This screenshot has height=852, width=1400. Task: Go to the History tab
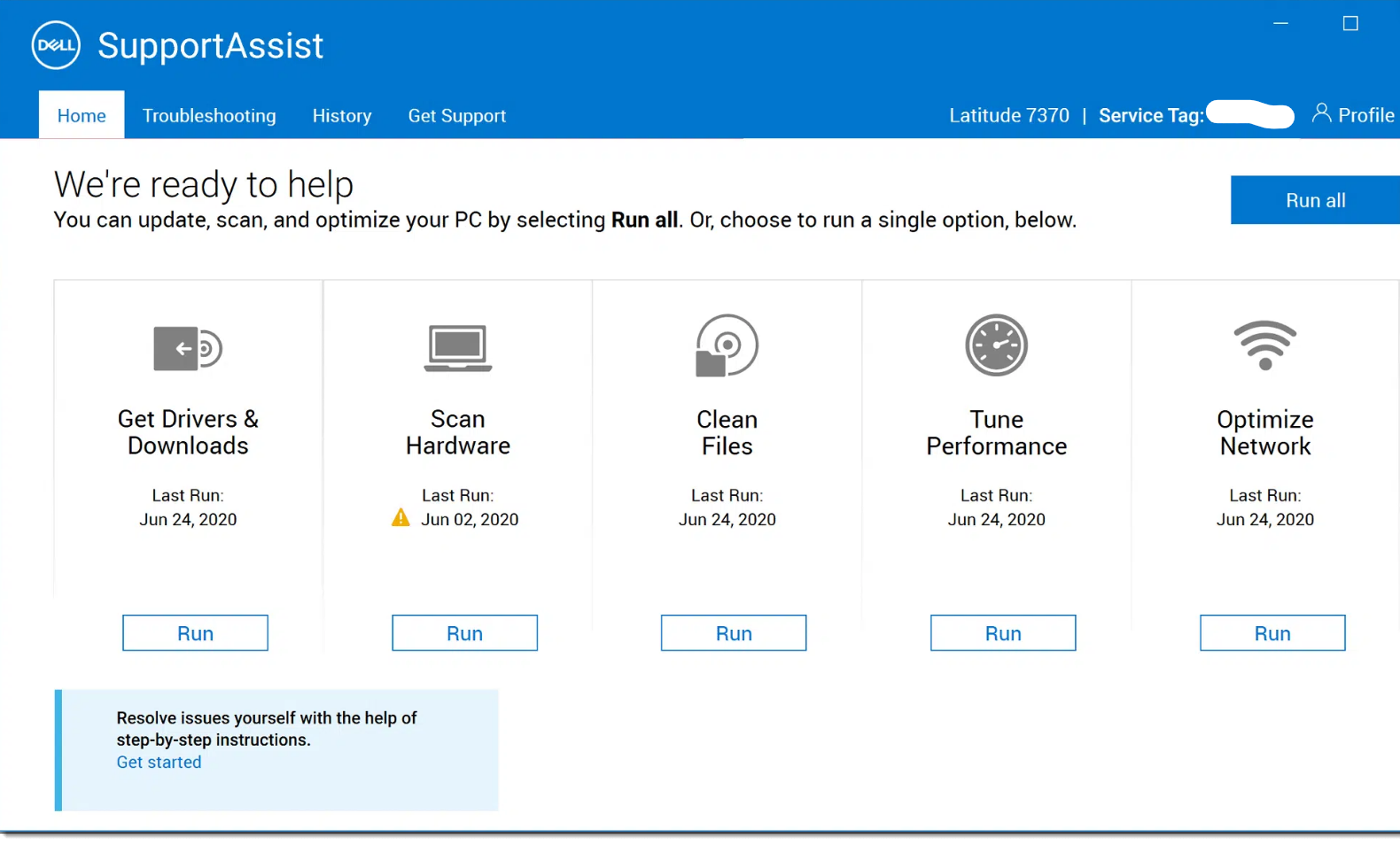coord(342,115)
